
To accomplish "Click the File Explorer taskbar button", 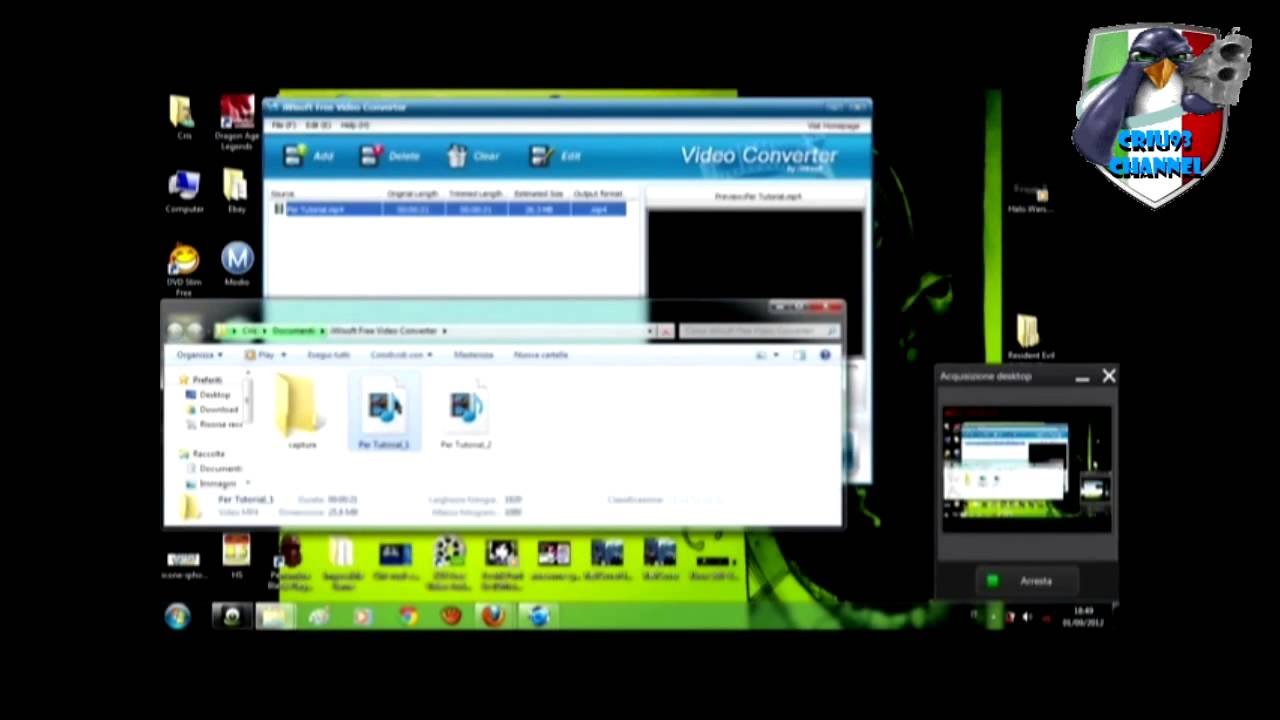I will point(274,616).
